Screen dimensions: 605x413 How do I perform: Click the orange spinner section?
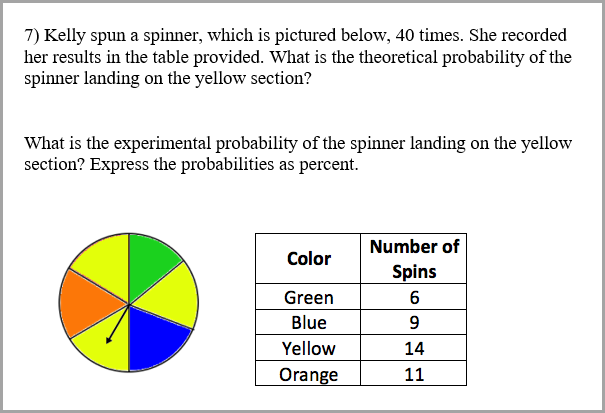[x=89, y=301]
